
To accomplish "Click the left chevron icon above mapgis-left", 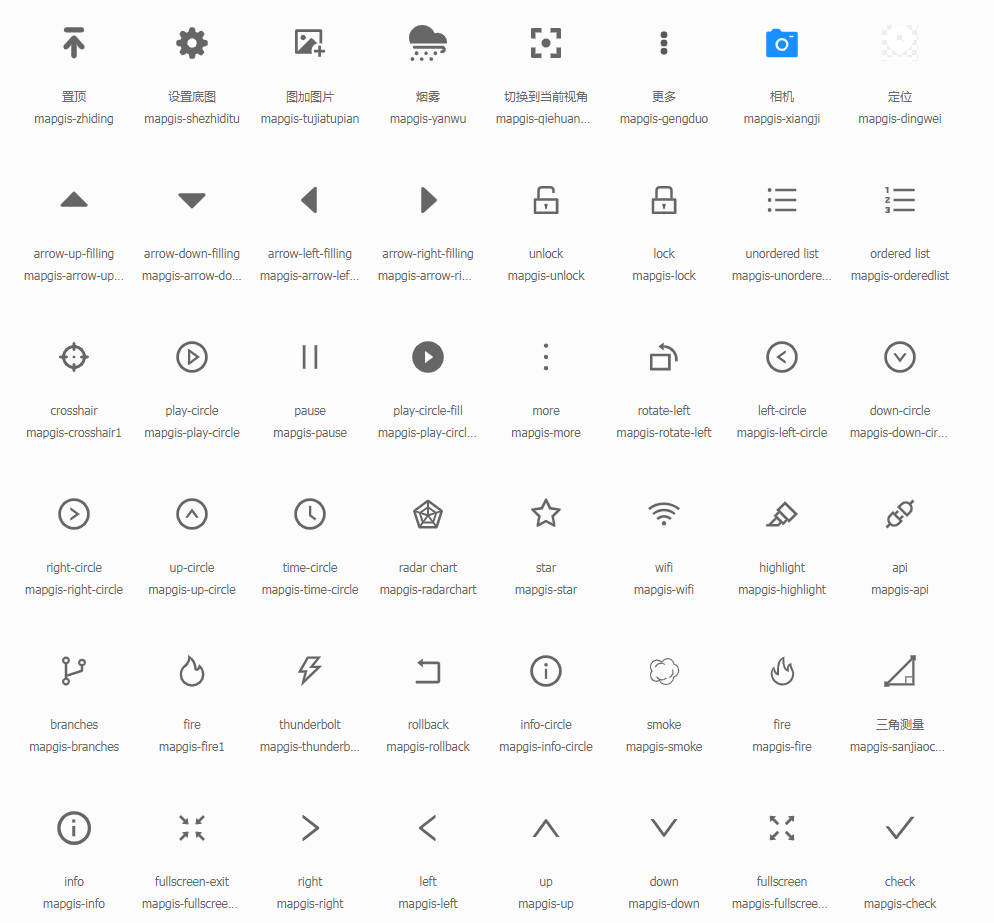I will point(428,828).
